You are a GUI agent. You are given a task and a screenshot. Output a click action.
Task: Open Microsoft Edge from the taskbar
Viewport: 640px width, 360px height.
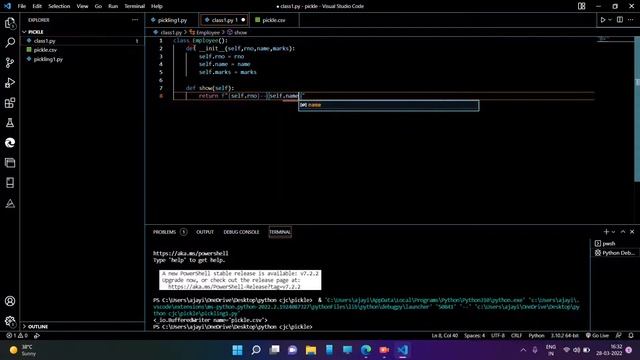click(366, 350)
